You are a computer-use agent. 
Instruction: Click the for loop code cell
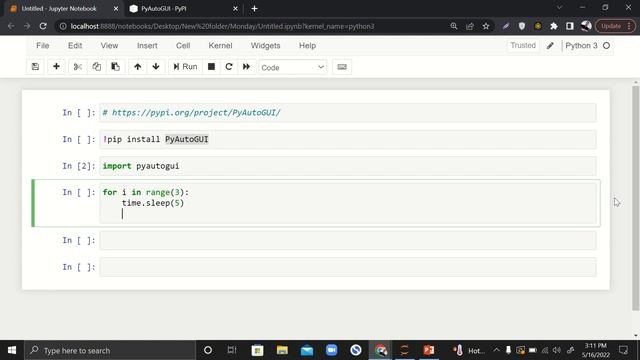click(x=348, y=203)
